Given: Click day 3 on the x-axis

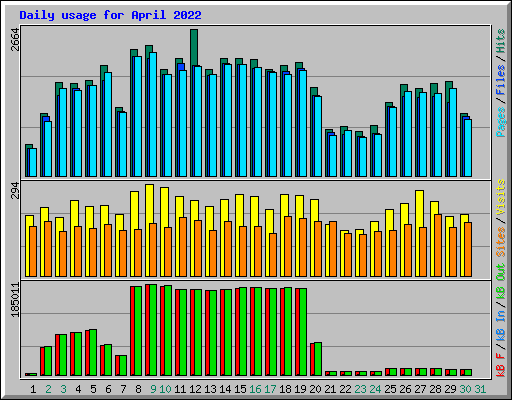Looking at the screenshot, I should click(63, 389).
